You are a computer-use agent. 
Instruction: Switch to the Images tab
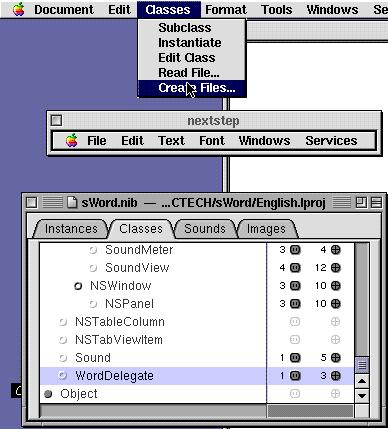[x=266, y=229]
